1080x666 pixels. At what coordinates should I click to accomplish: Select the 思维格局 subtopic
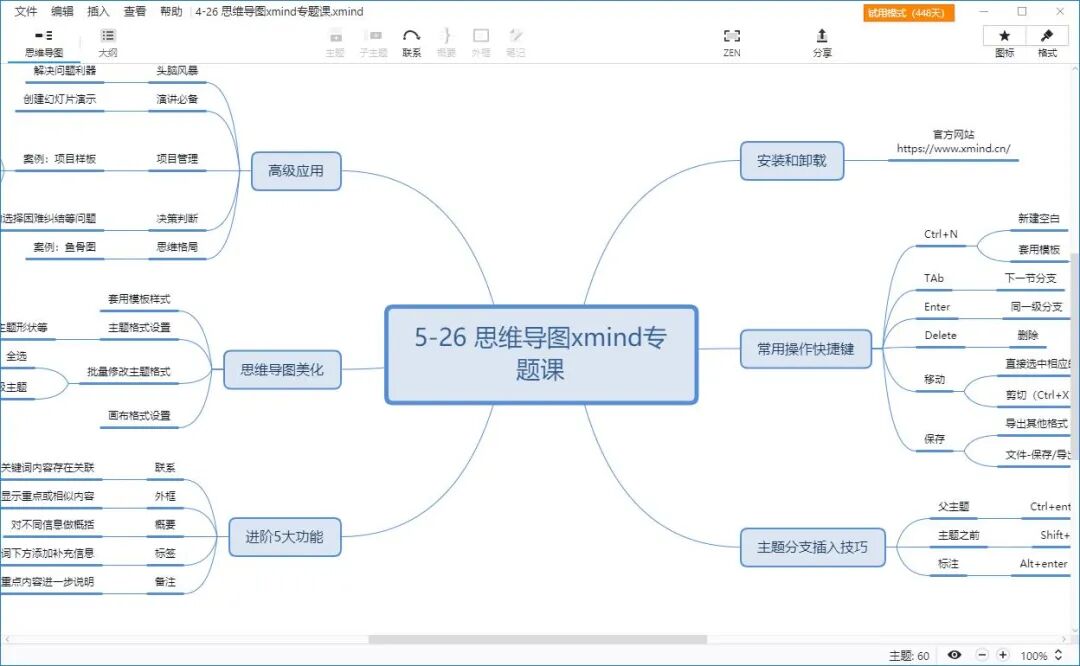177,247
